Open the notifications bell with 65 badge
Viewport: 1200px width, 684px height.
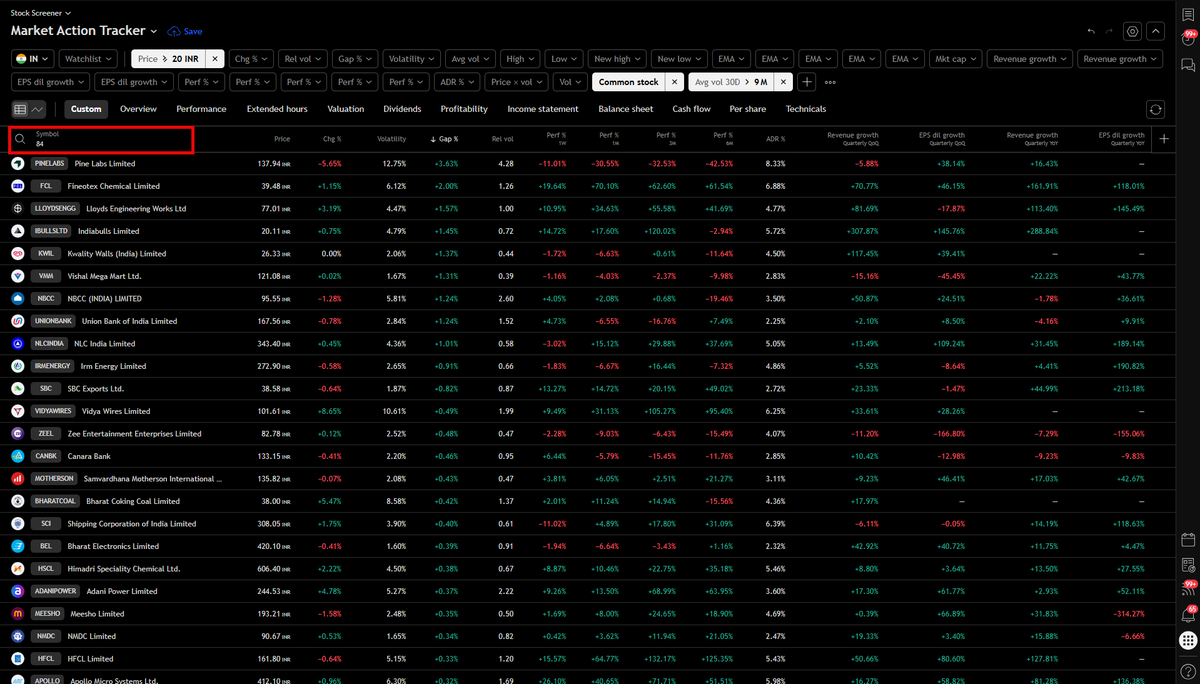(1187, 614)
